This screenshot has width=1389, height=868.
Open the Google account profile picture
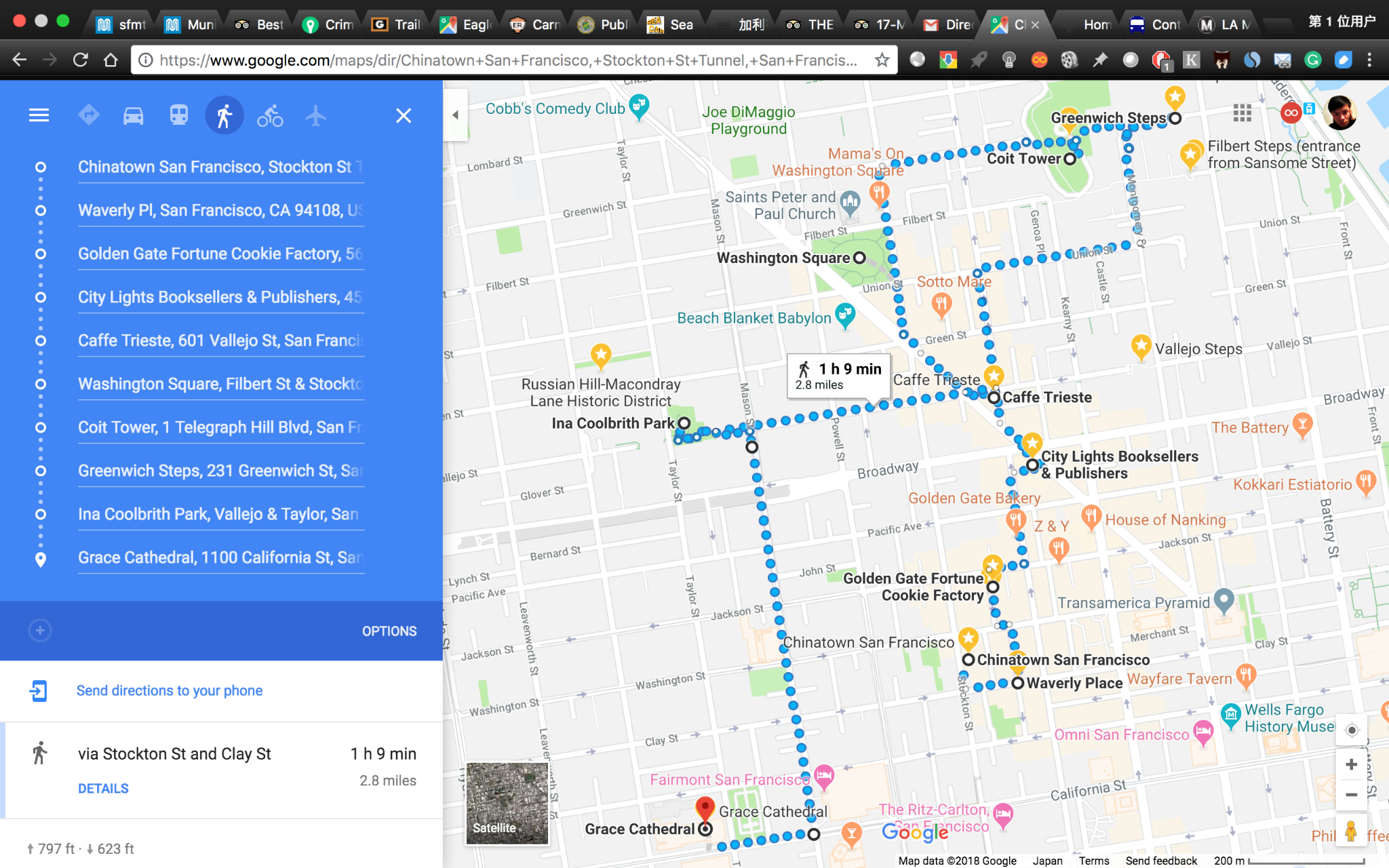pos(1340,113)
